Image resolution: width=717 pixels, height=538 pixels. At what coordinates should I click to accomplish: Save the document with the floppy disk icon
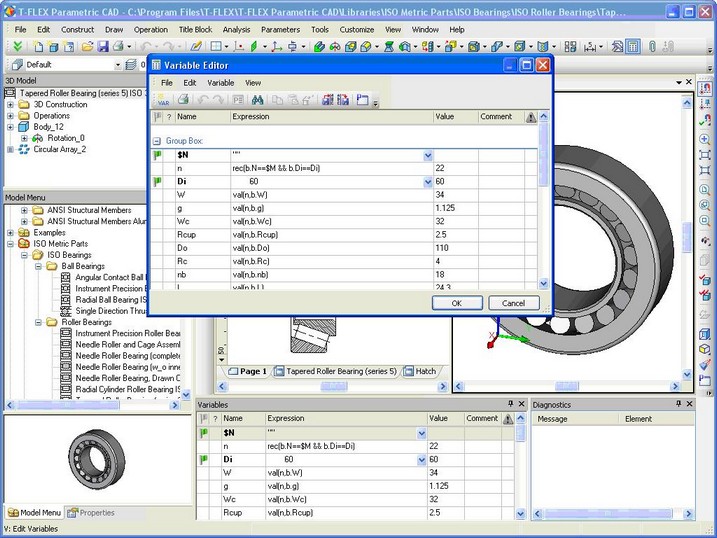pyautogui.click(x=102, y=46)
